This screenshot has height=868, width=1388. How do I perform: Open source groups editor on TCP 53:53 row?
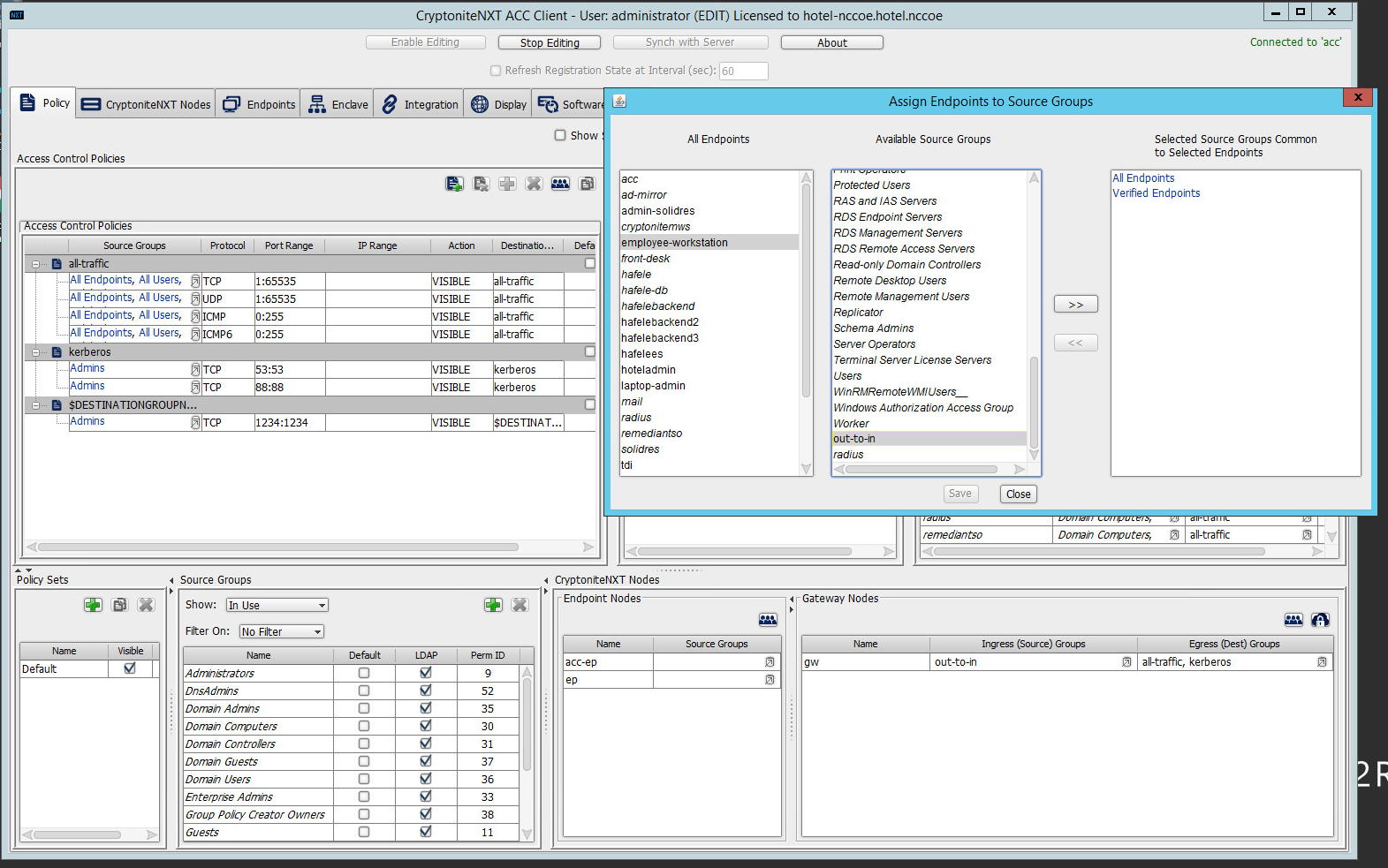pos(195,370)
